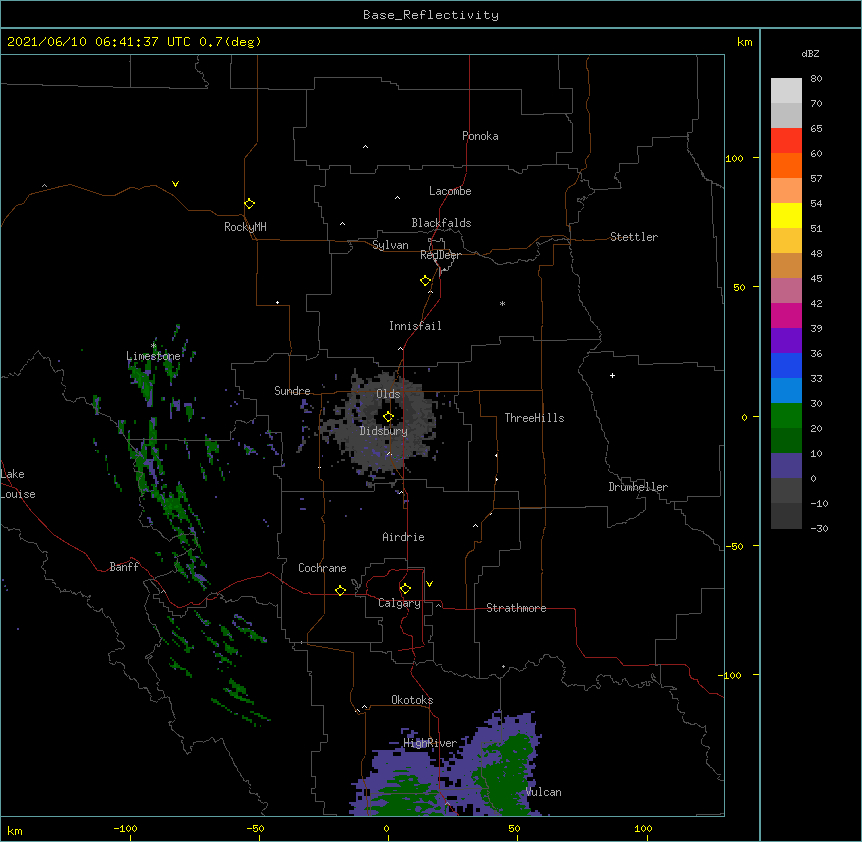
Task: Click the Limestone label
Action: click(153, 356)
